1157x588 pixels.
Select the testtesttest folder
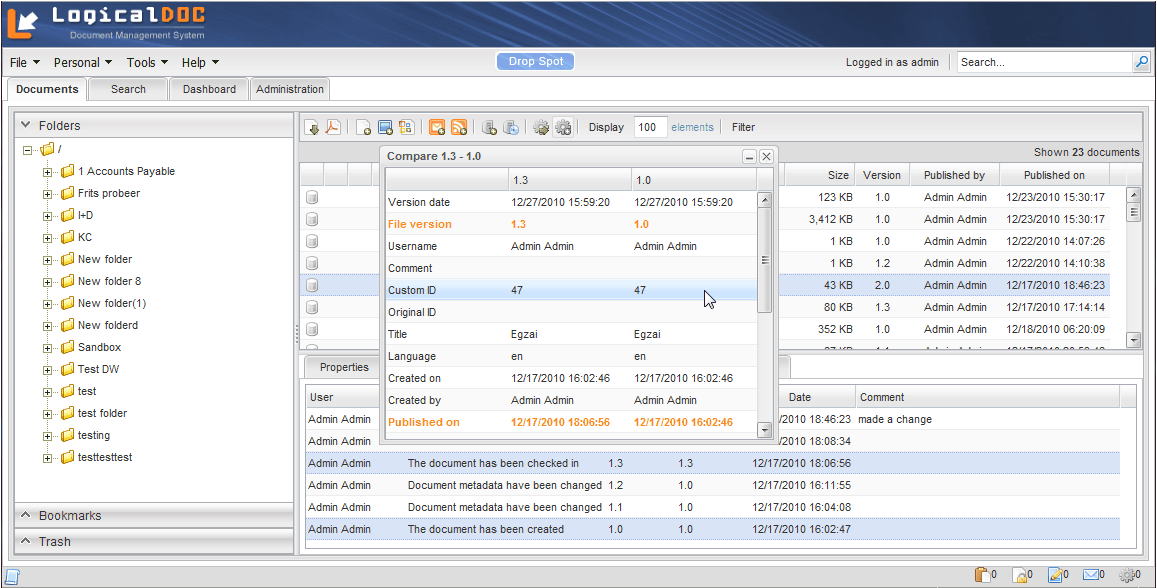tap(105, 457)
